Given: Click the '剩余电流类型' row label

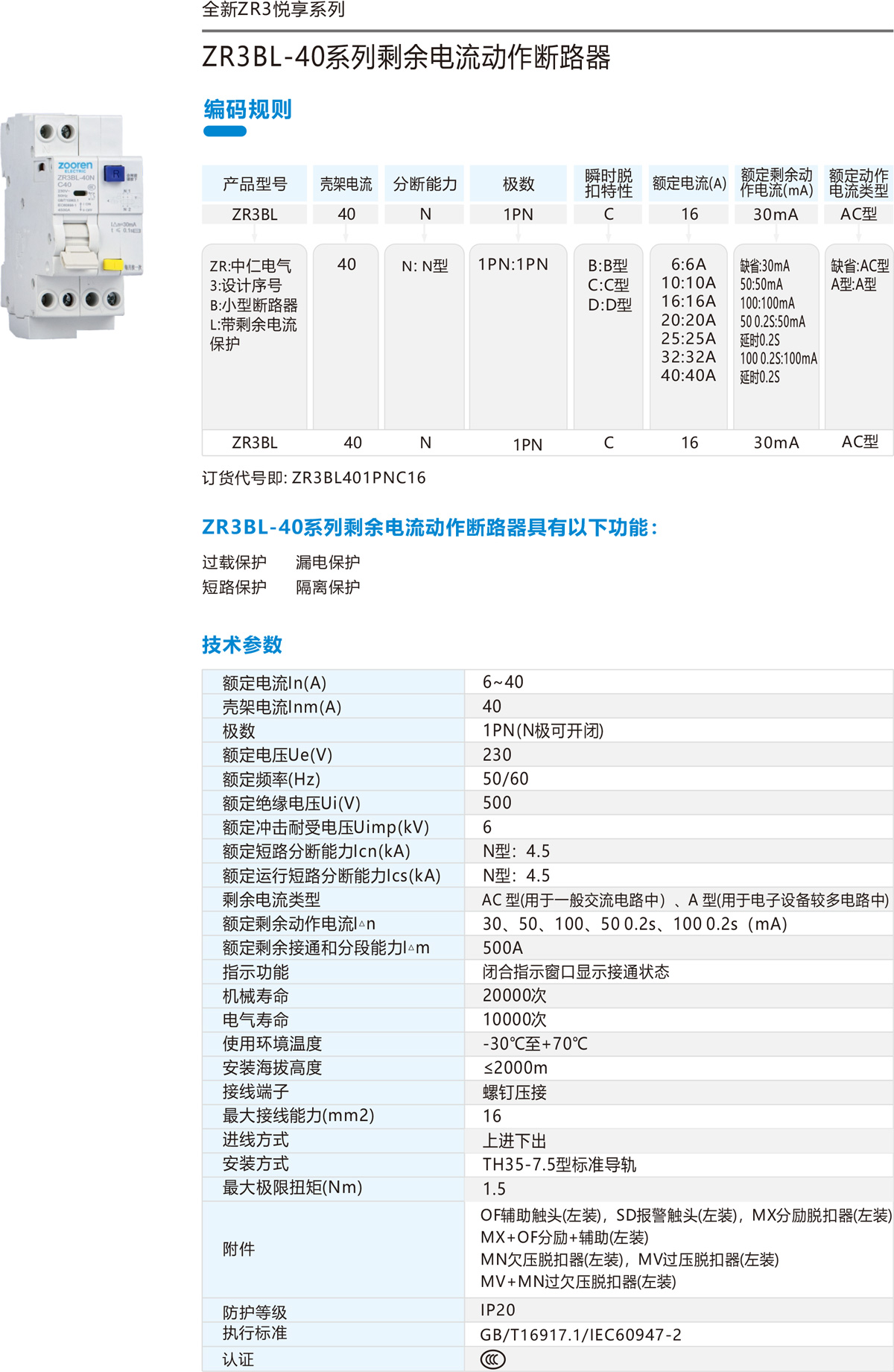Looking at the screenshot, I should click(271, 900).
